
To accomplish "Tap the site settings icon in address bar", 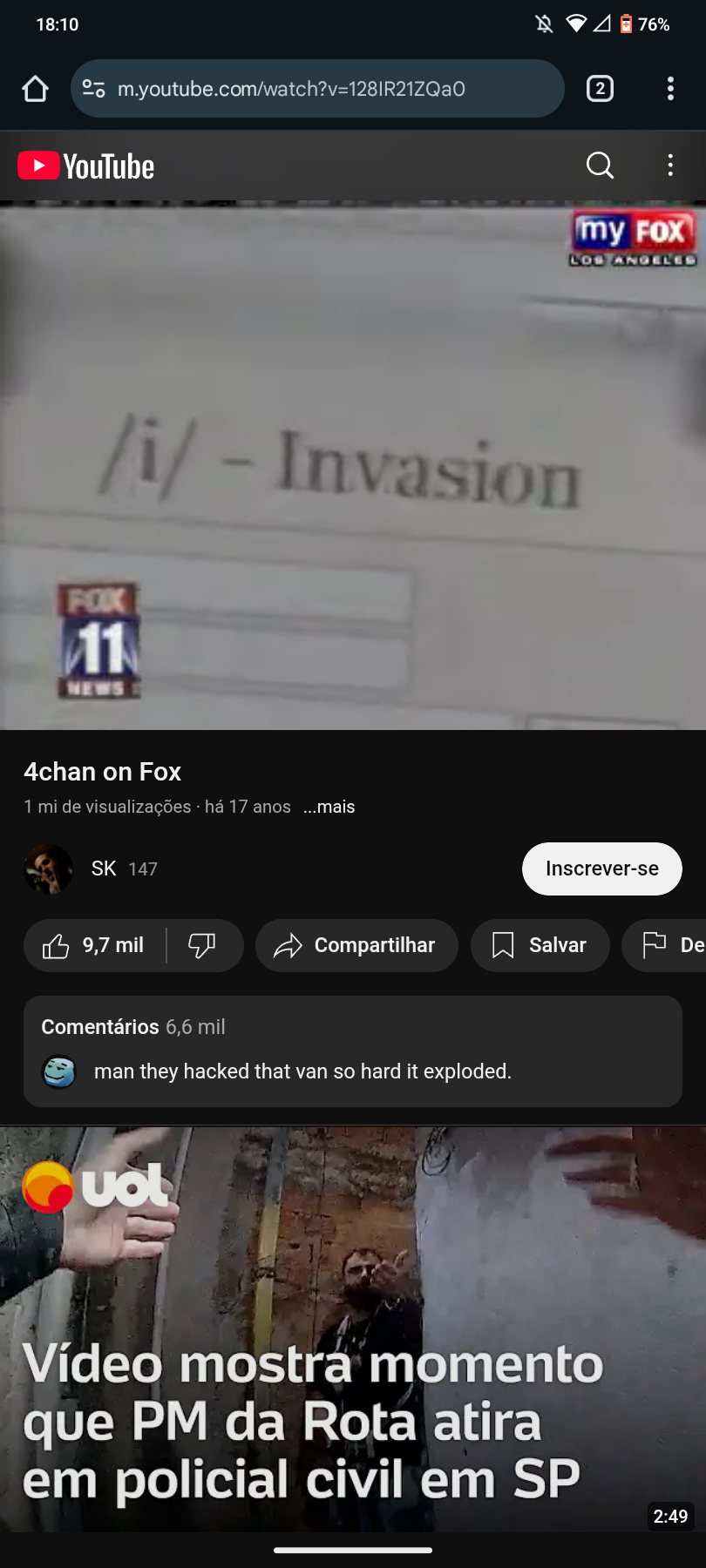I will pyautogui.click(x=93, y=89).
